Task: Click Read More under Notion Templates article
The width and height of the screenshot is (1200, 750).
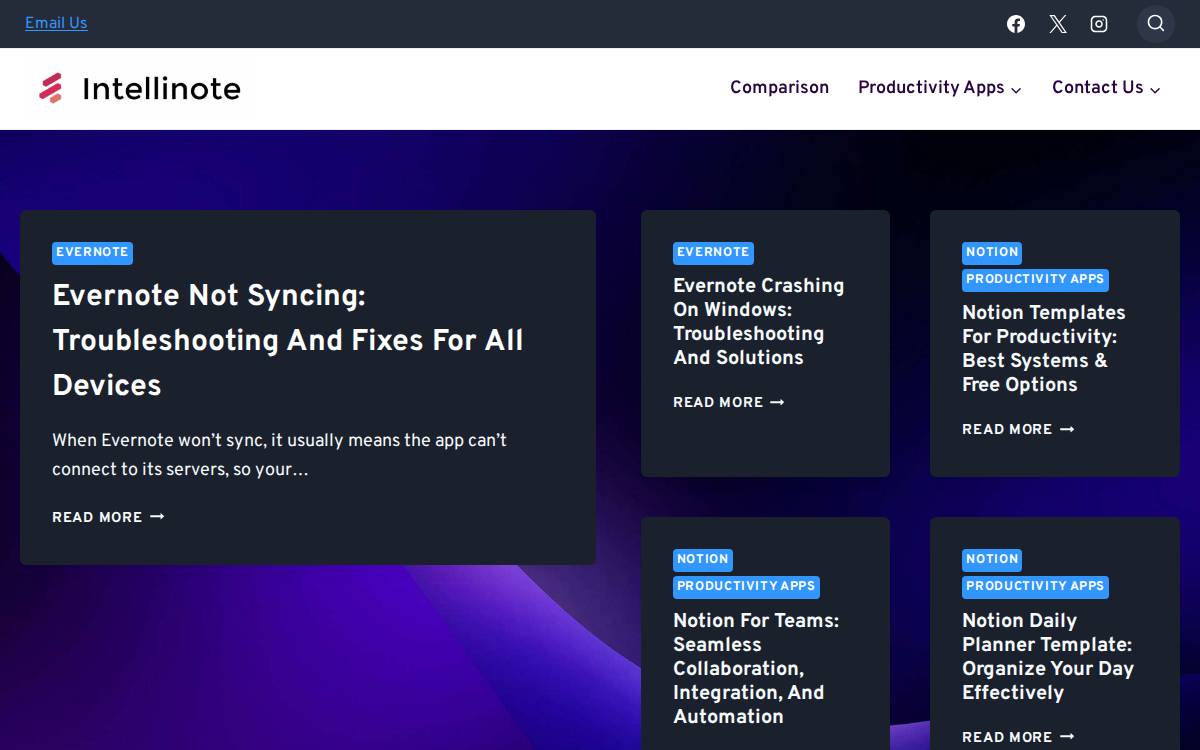Action: point(1007,429)
